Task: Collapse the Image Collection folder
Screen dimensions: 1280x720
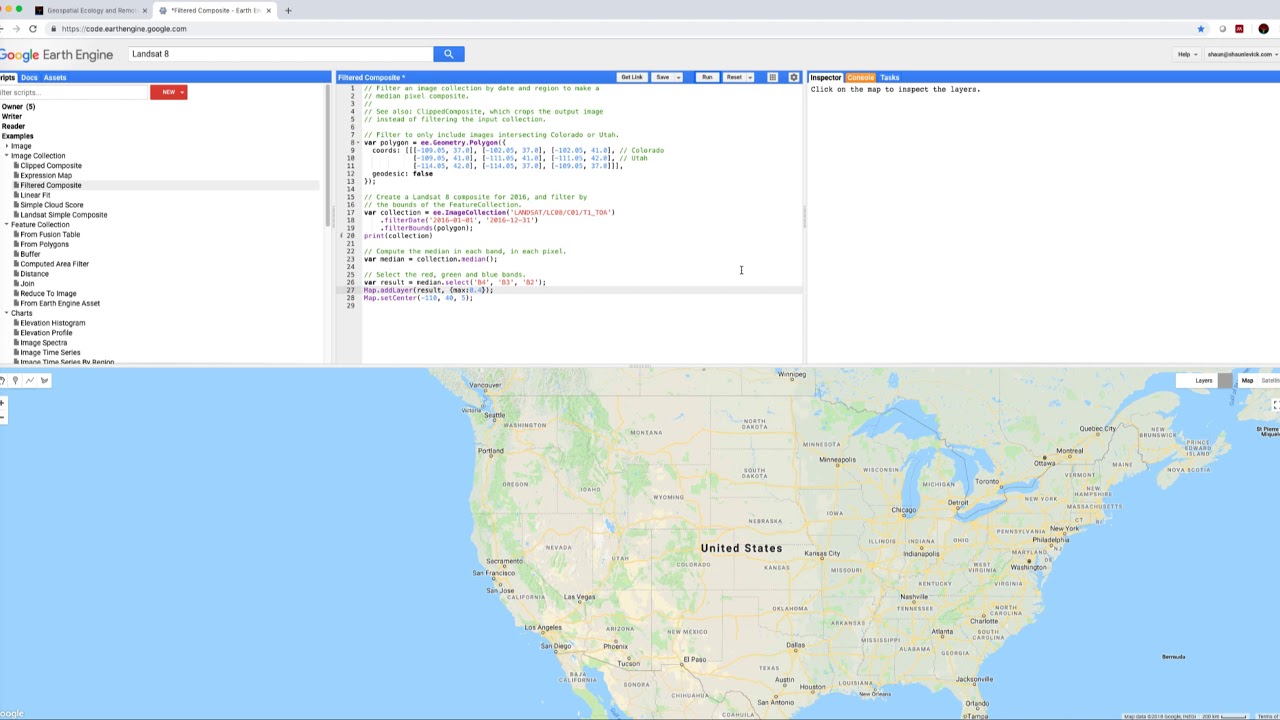Action: click(7, 156)
